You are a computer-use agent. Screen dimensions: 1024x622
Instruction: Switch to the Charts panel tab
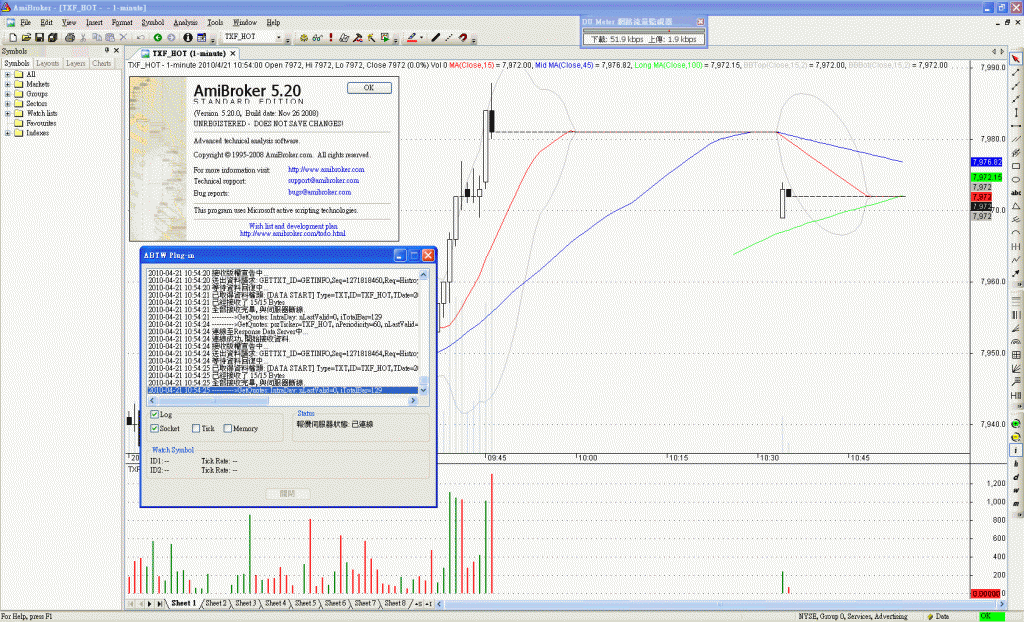pyautogui.click(x=102, y=63)
